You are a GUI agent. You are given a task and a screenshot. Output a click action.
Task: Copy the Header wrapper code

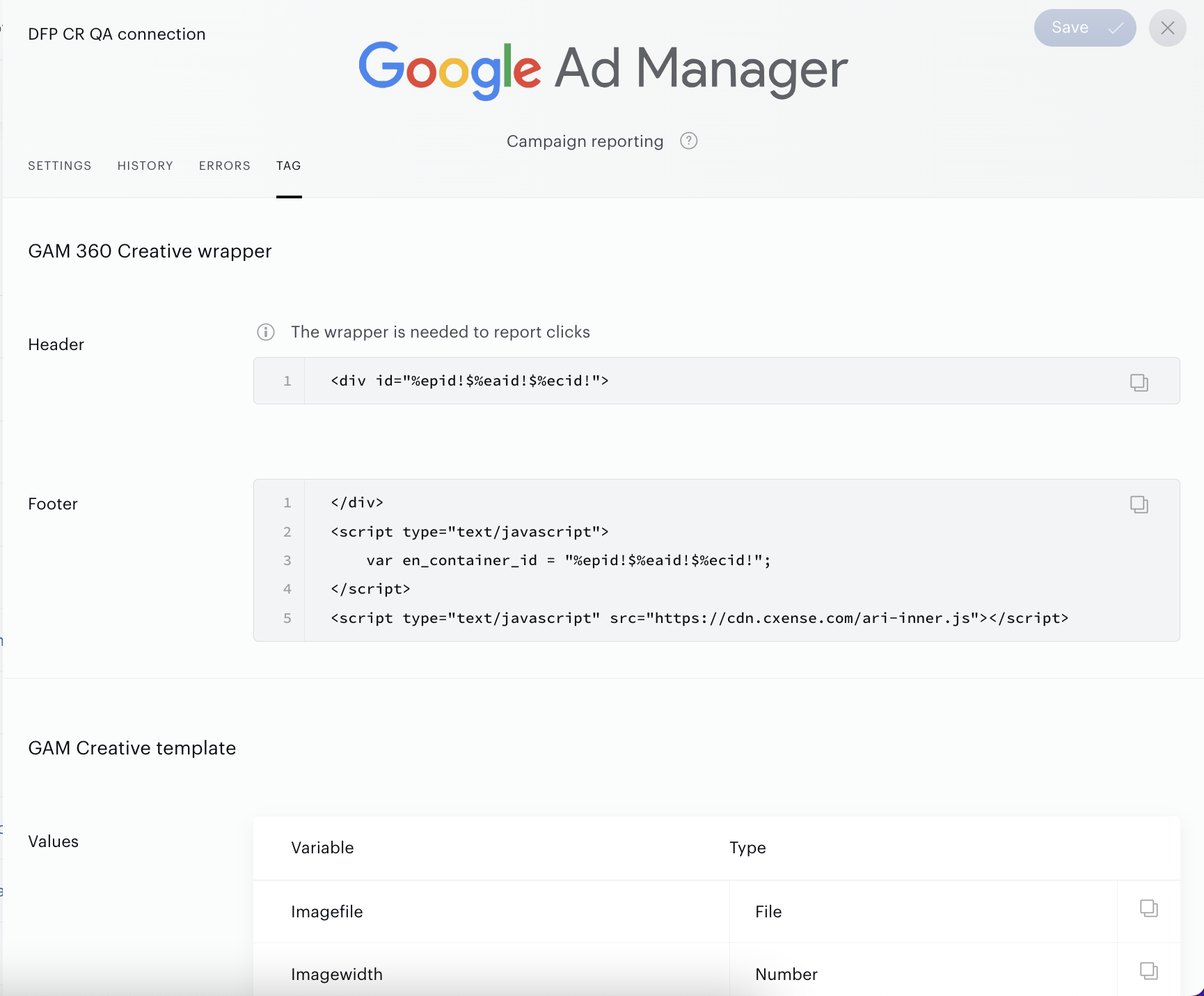[x=1139, y=382]
